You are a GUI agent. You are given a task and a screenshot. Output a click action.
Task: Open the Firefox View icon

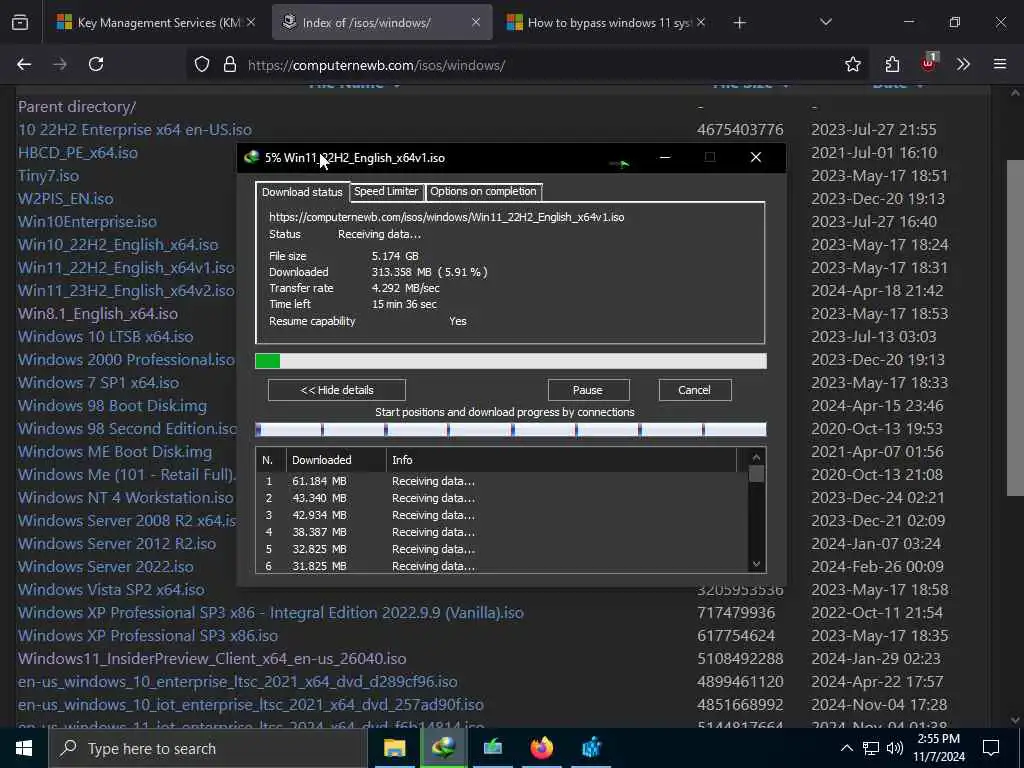pyautogui.click(x=20, y=23)
